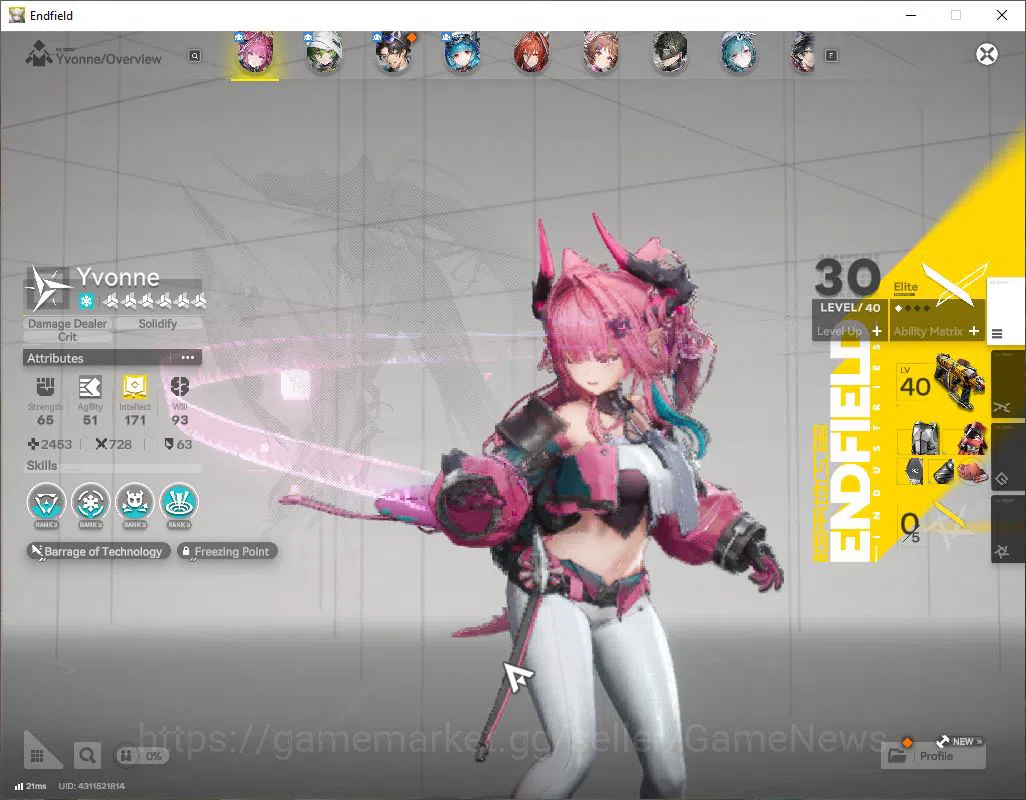Open the Attributes details via three-dots button
This screenshot has height=800, width=1026.
click(188, 358)
